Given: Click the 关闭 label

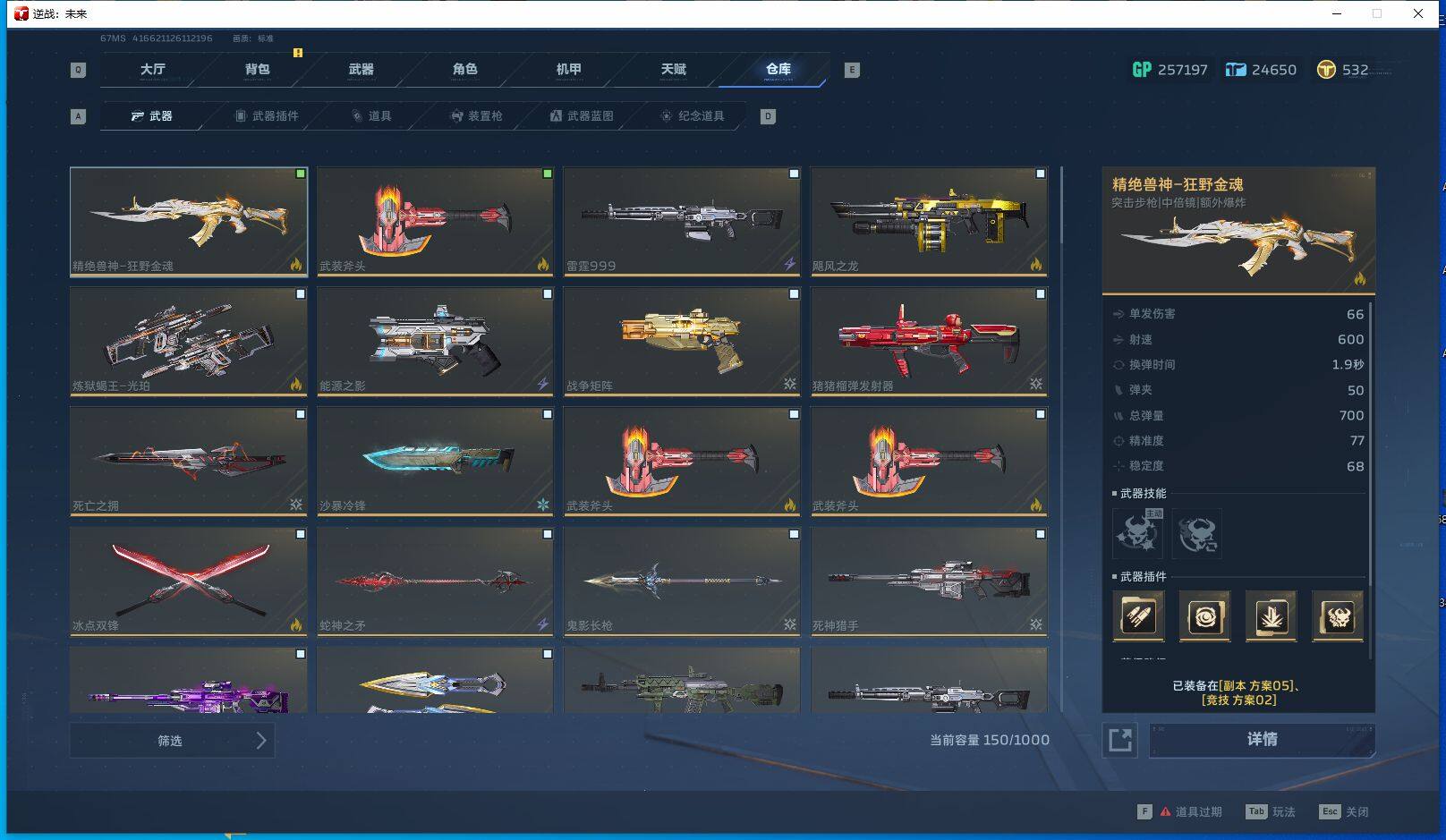Looking at the screenshot, I should [x=1357, y=812].
